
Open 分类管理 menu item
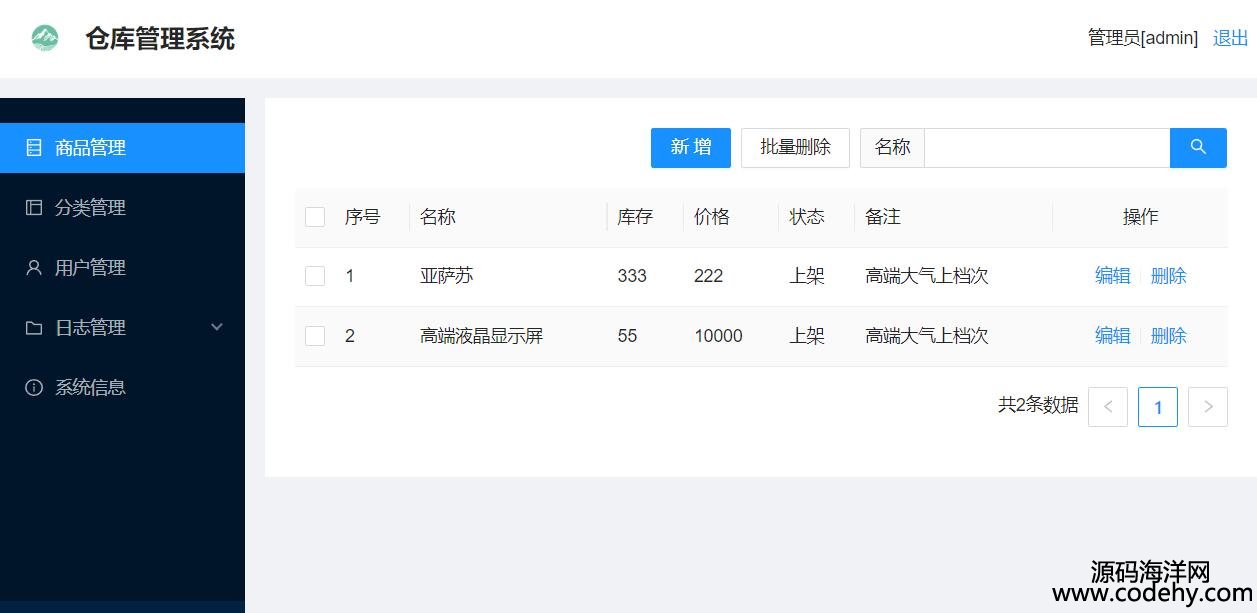tap(122, 208)
